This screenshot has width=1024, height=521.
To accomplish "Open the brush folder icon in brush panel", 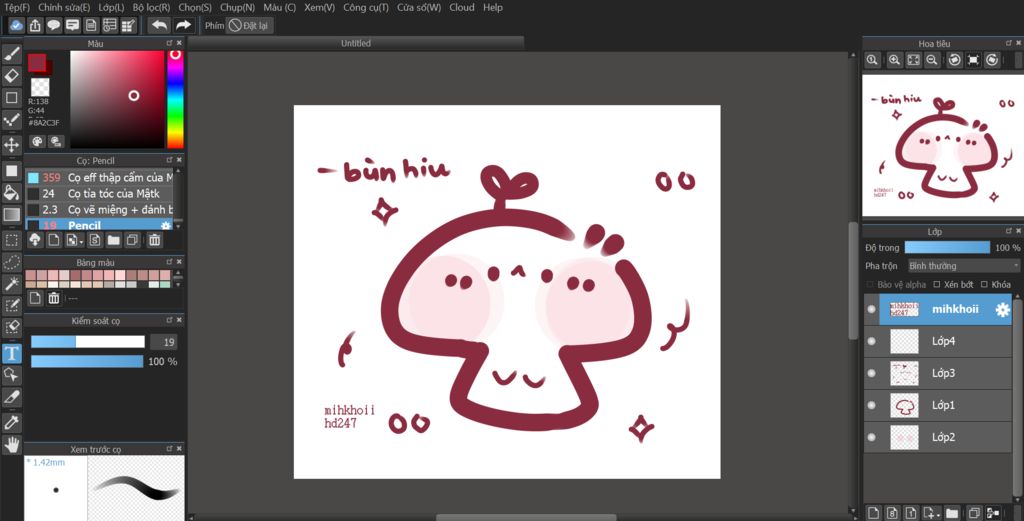I will [x=114, y=240].
